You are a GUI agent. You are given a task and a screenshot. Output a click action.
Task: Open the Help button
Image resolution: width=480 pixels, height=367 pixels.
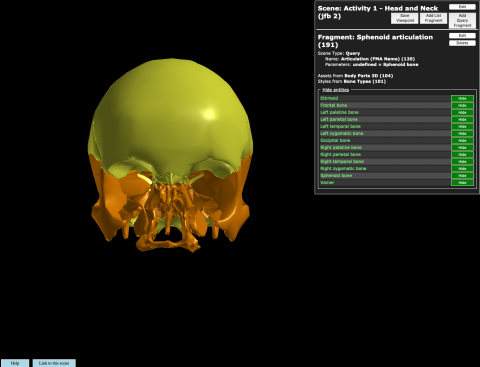pos(15,363)
